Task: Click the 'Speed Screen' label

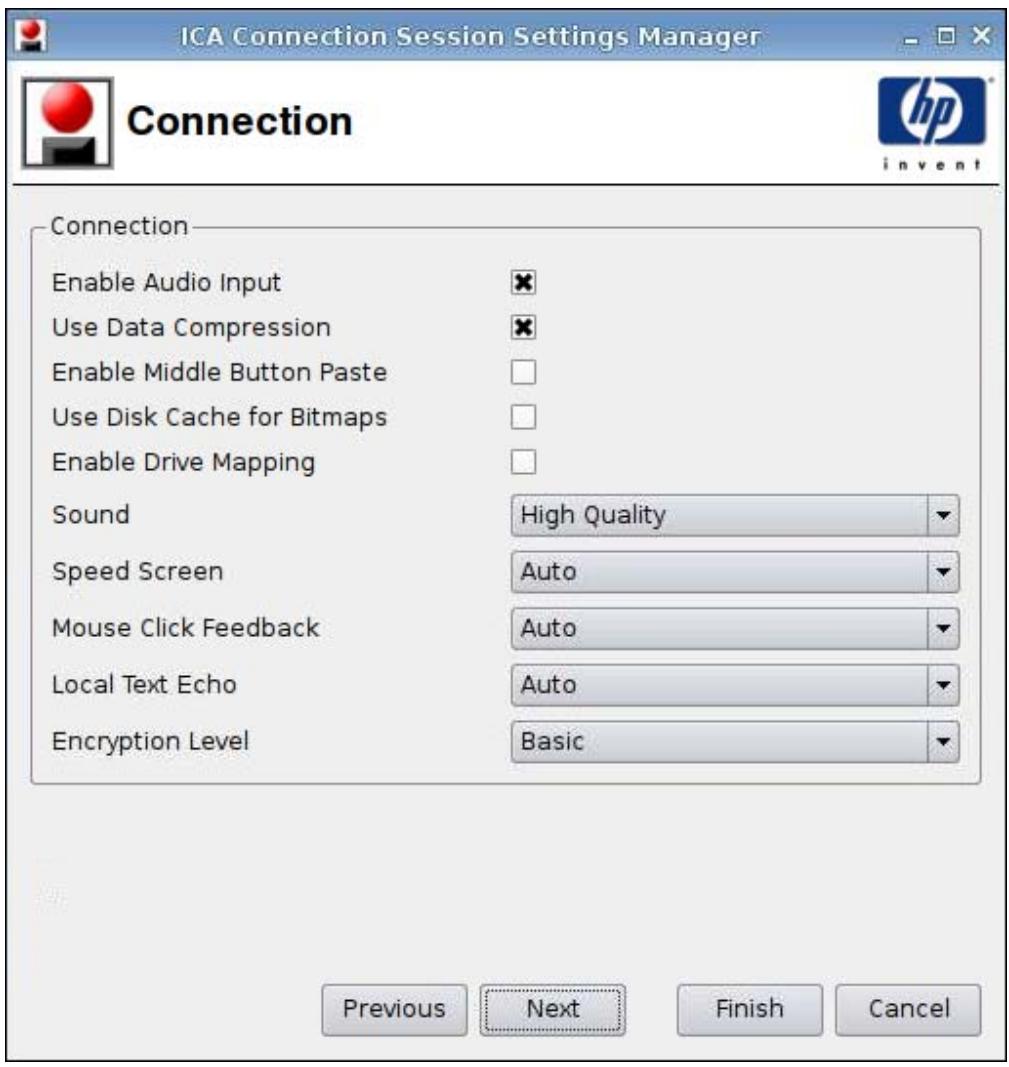Action: 137,572
